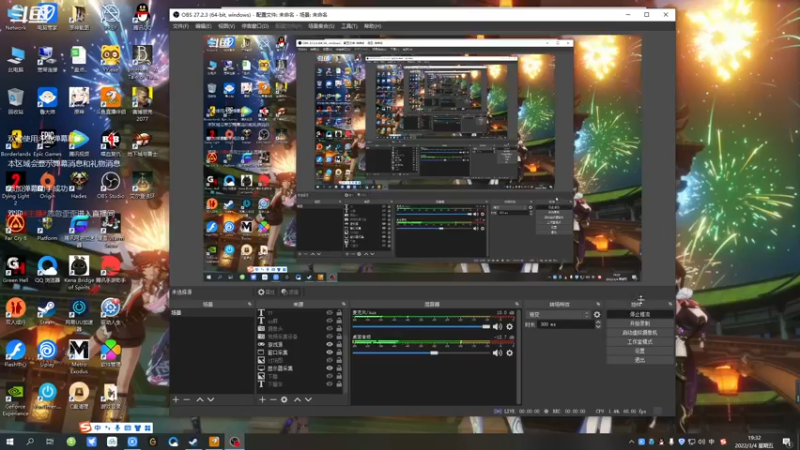Toggle lock on 窗口采集 source
Screen dimensions: 800x450
pos(339,352)
